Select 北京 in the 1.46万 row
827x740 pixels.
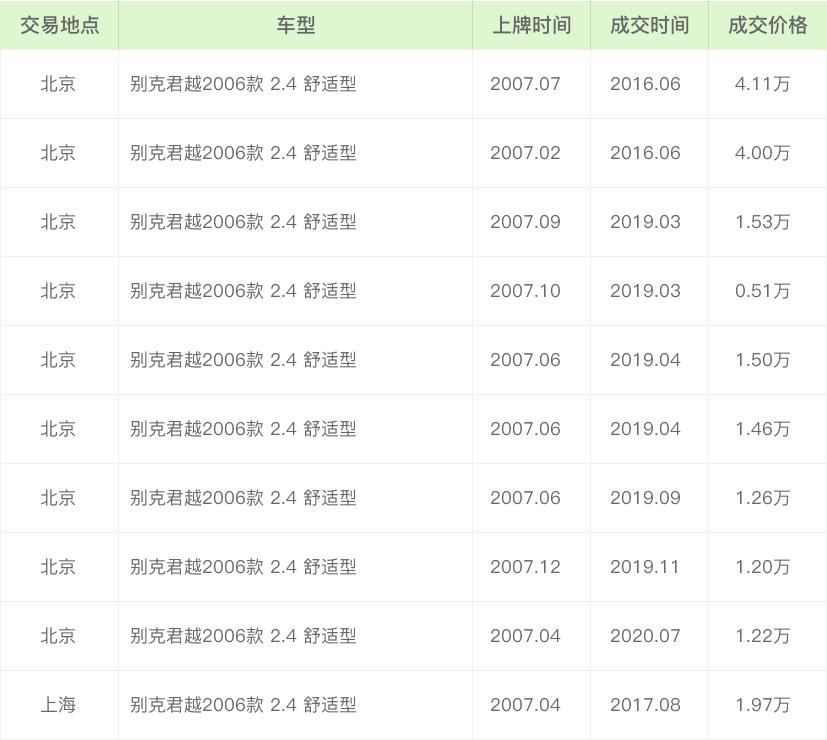59,429
